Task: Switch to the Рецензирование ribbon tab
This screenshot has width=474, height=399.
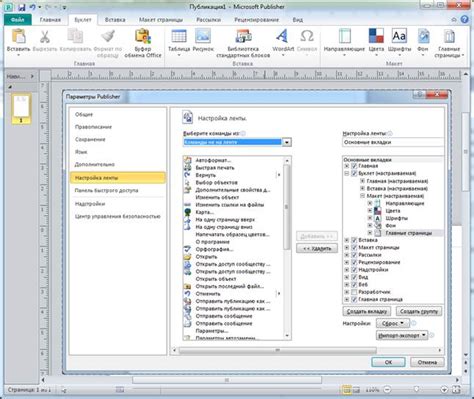Action: (256, 20)
